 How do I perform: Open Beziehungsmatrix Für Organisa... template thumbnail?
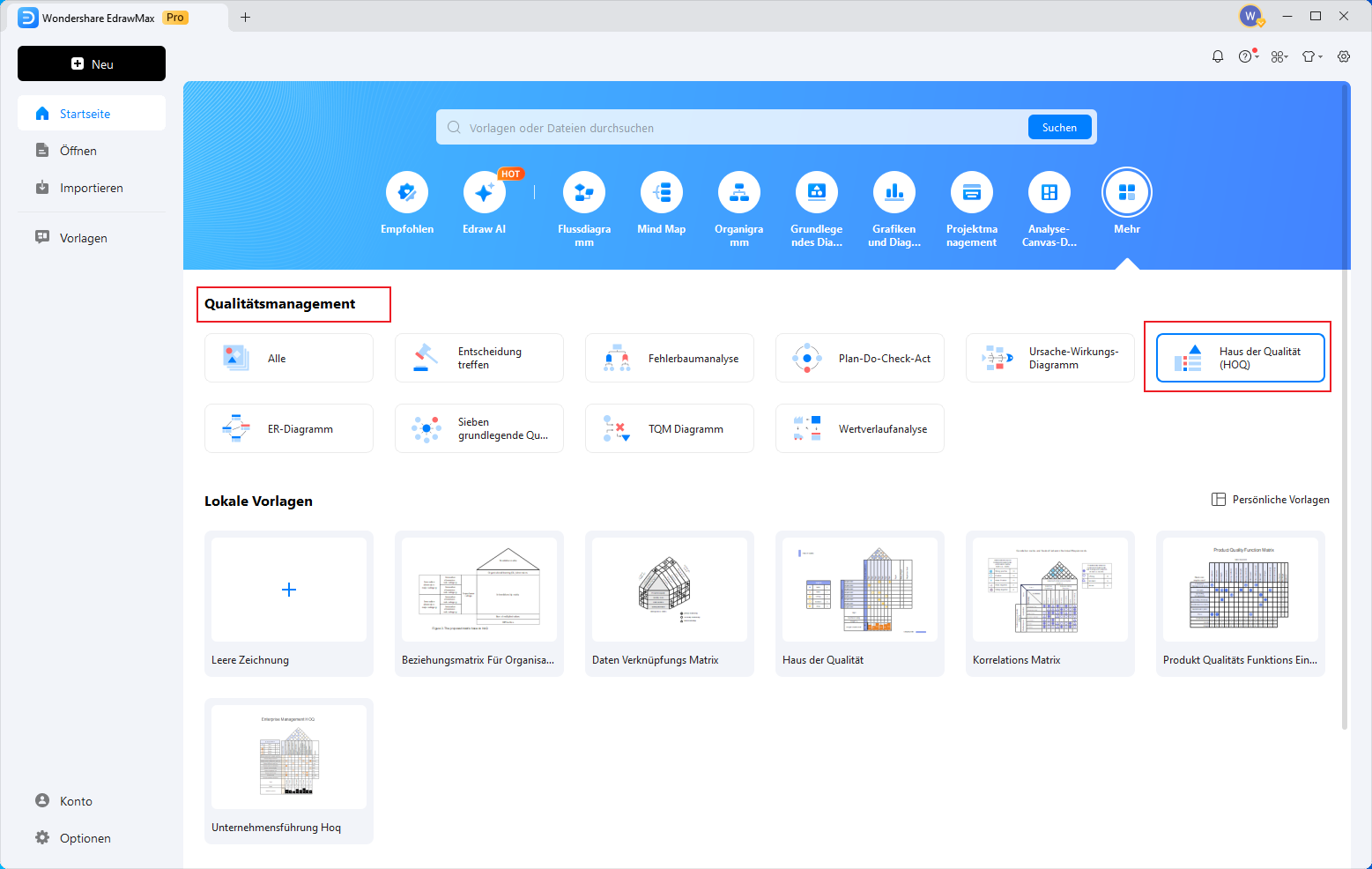point(479,604)
